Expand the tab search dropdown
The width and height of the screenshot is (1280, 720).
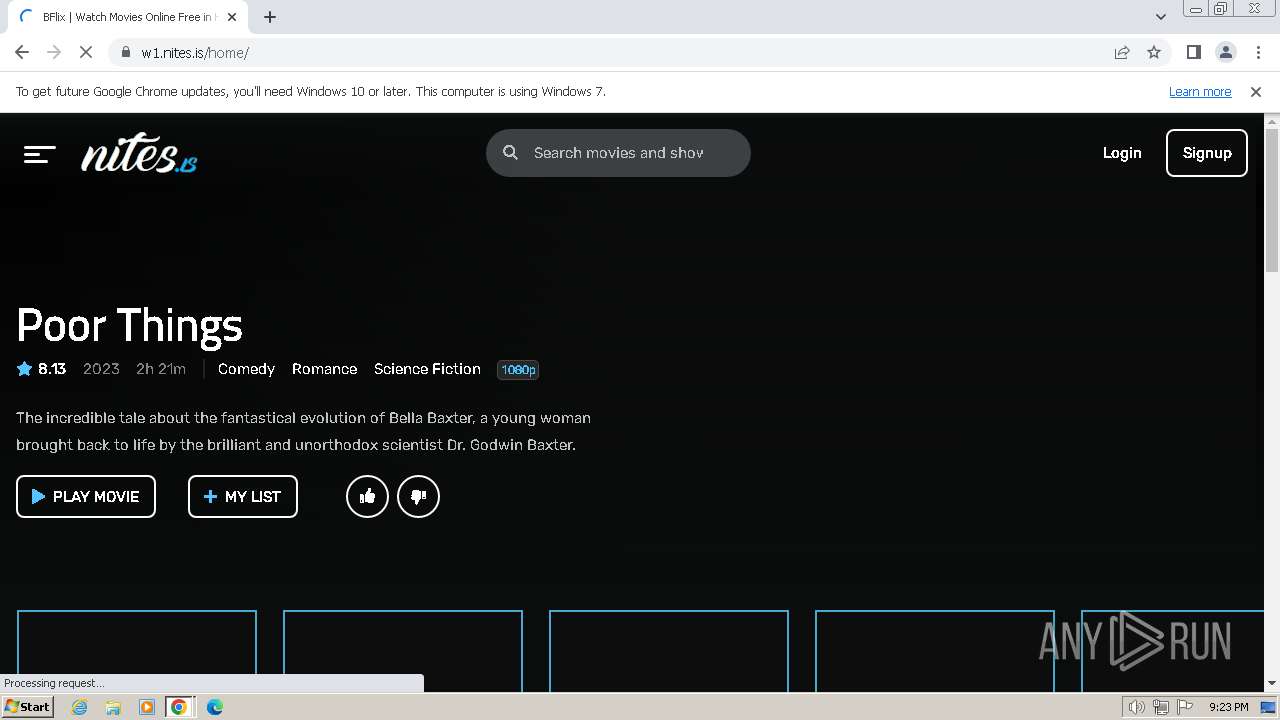click(x=1160, y=17)
